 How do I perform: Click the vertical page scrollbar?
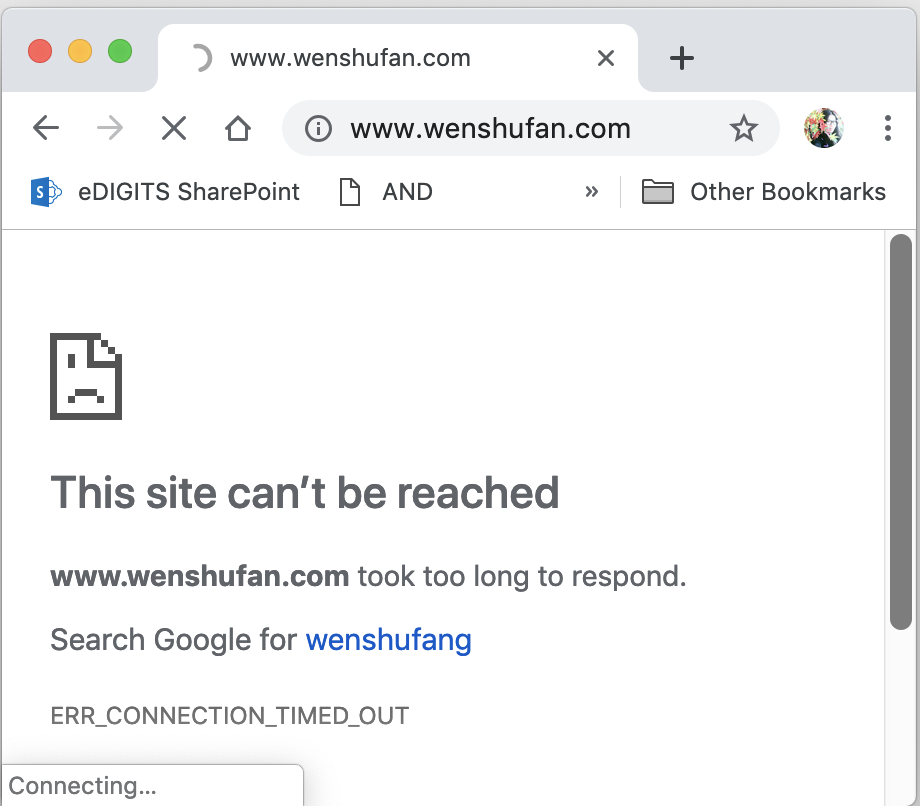901,430
